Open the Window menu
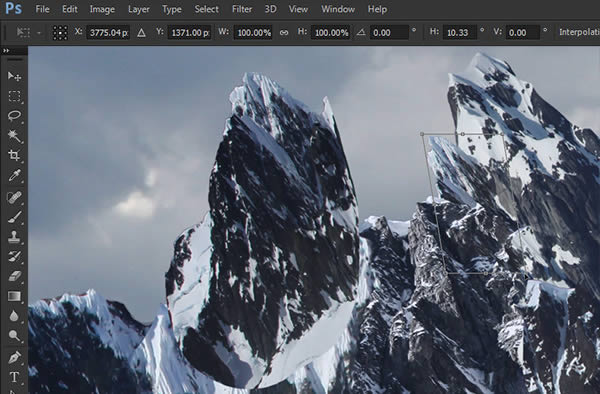600x394 pixels. [338, 9]
